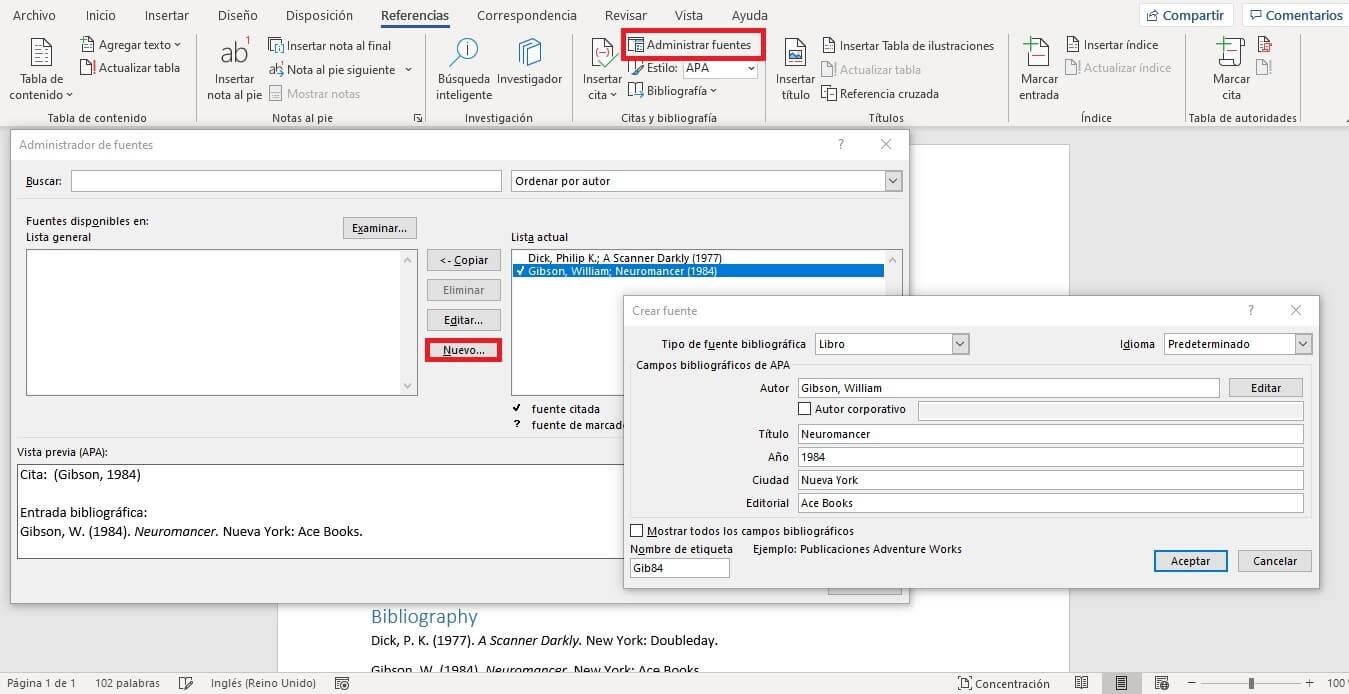Check Mostrar todos los campos bibliográficos
Screen dimensions: 1349x694
point(636,531)
